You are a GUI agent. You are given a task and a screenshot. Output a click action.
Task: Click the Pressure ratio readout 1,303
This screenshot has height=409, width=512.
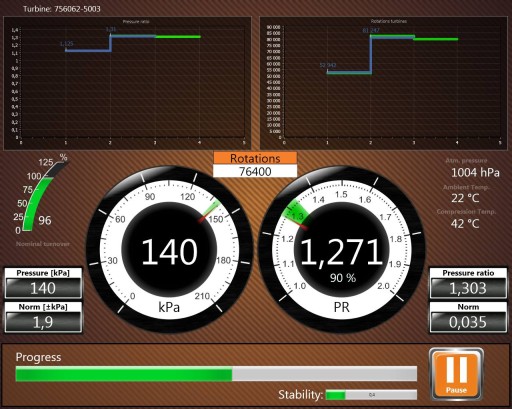click(468, 288)
